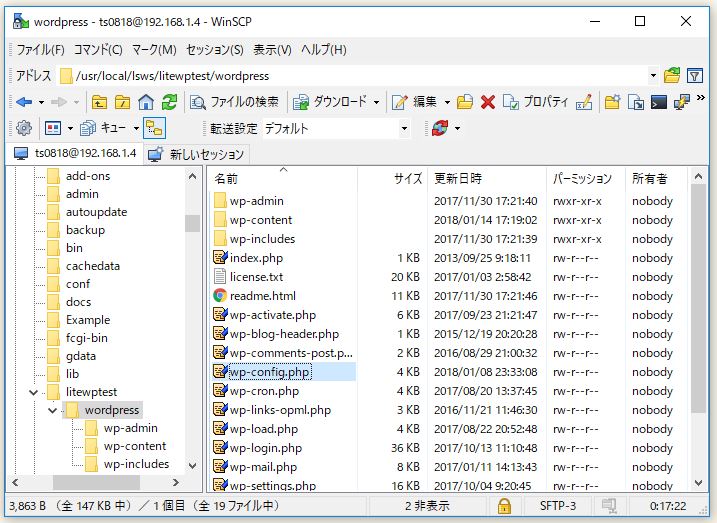Open Back history dropdown arrow

[x=41, y=102]
